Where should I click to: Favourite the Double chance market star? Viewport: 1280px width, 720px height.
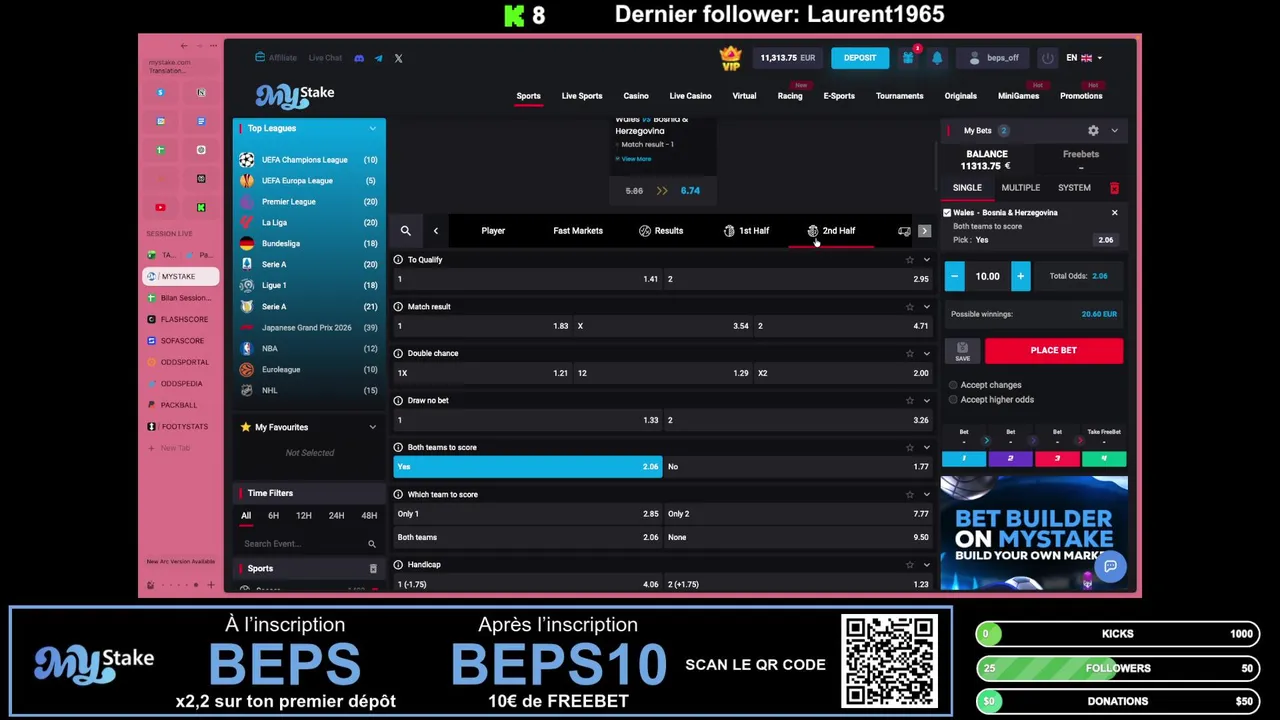point(909,354)
